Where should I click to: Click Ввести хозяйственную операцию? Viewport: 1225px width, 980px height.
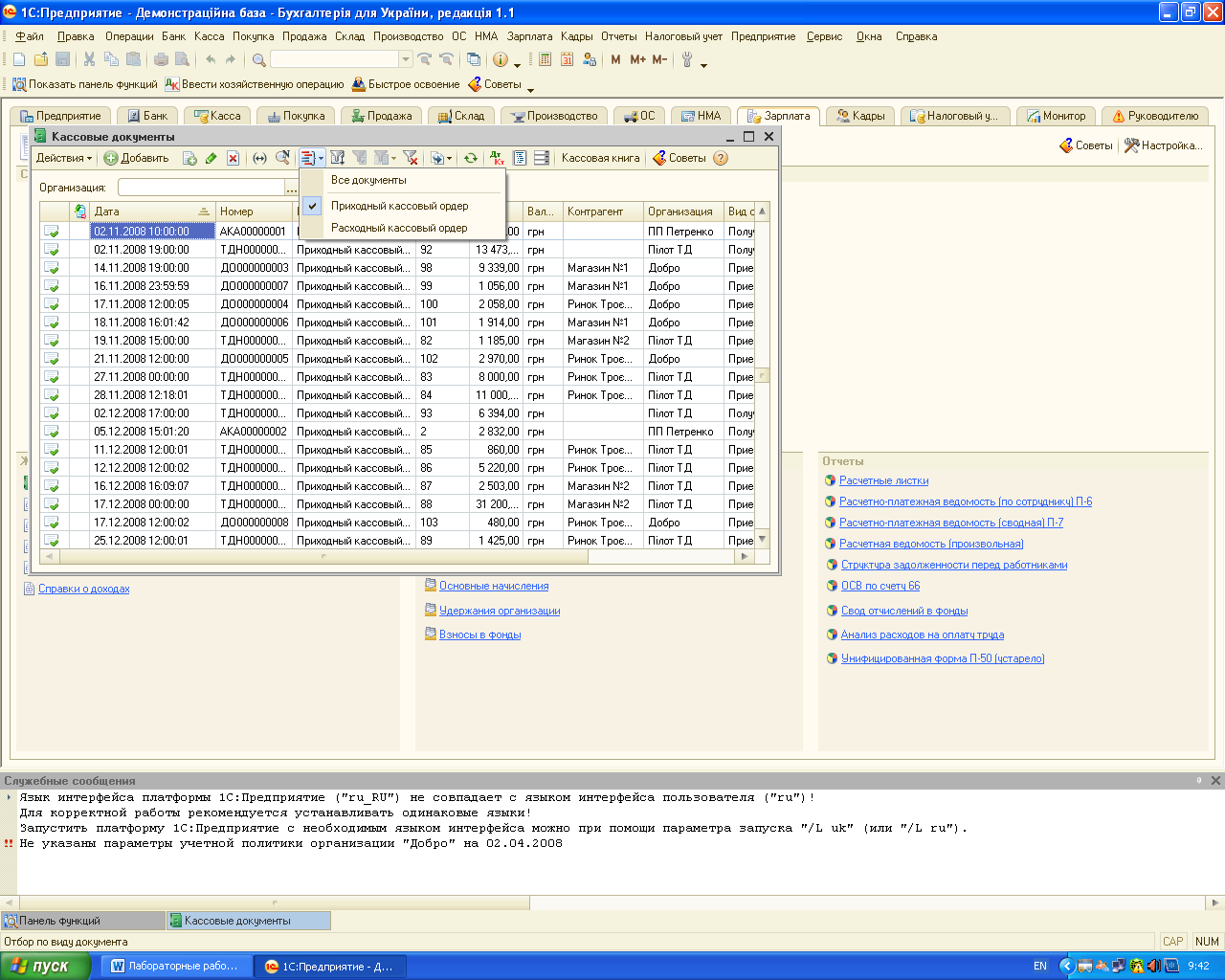pos(255,84)
